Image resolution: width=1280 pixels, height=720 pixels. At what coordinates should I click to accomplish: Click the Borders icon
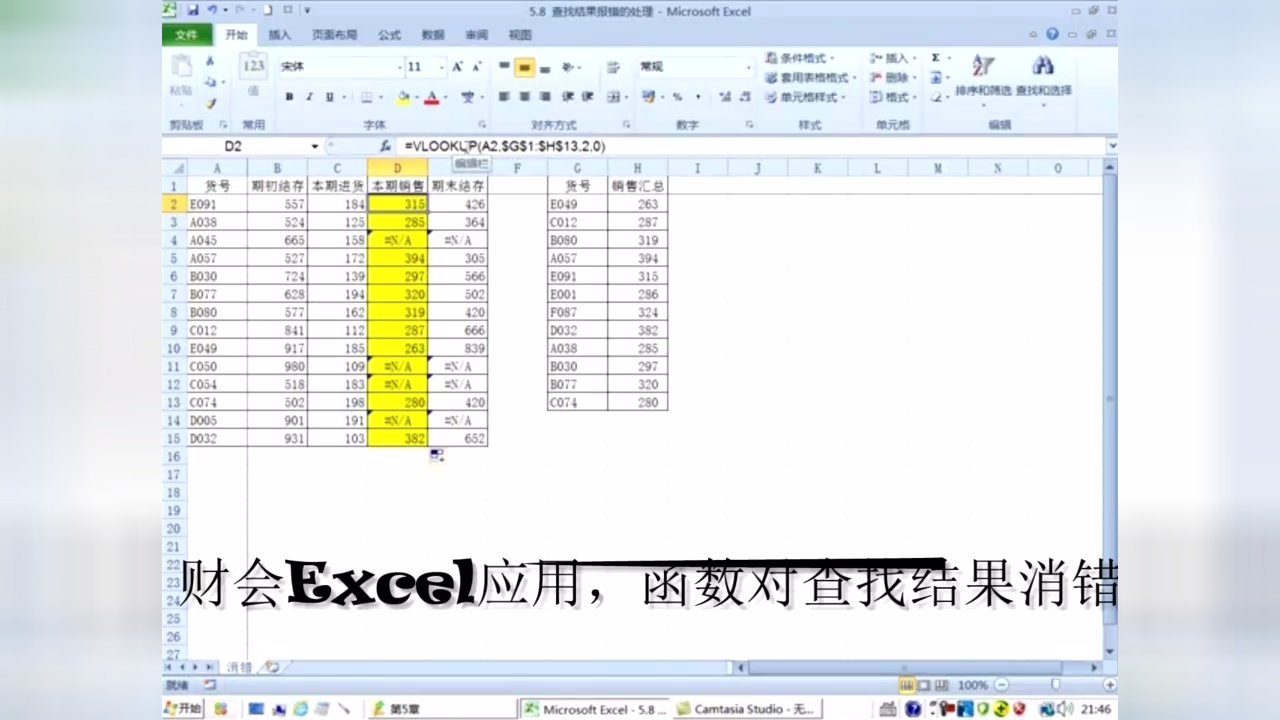tap(366, 97)
